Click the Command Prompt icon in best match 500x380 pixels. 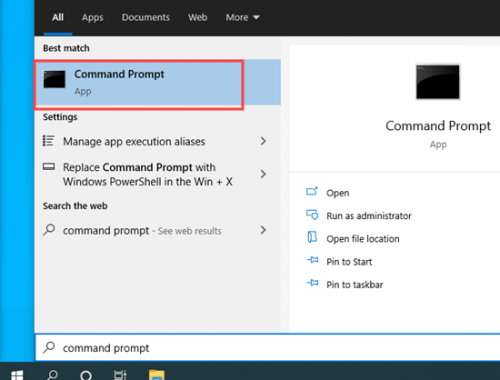pyautogui.click(x=54, y=79)
